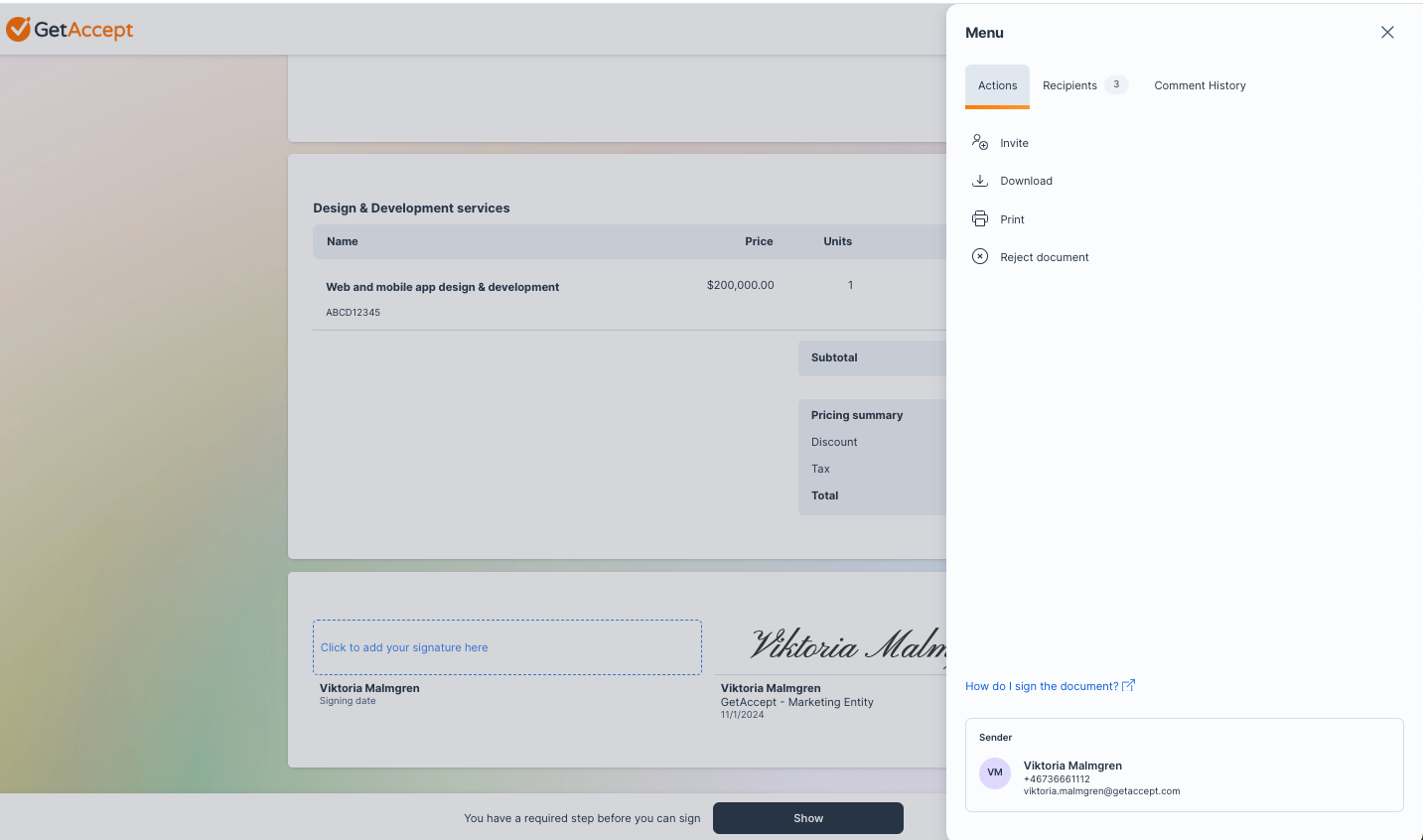
Task: Close the Menu panel
Action: pos(1386,32)
